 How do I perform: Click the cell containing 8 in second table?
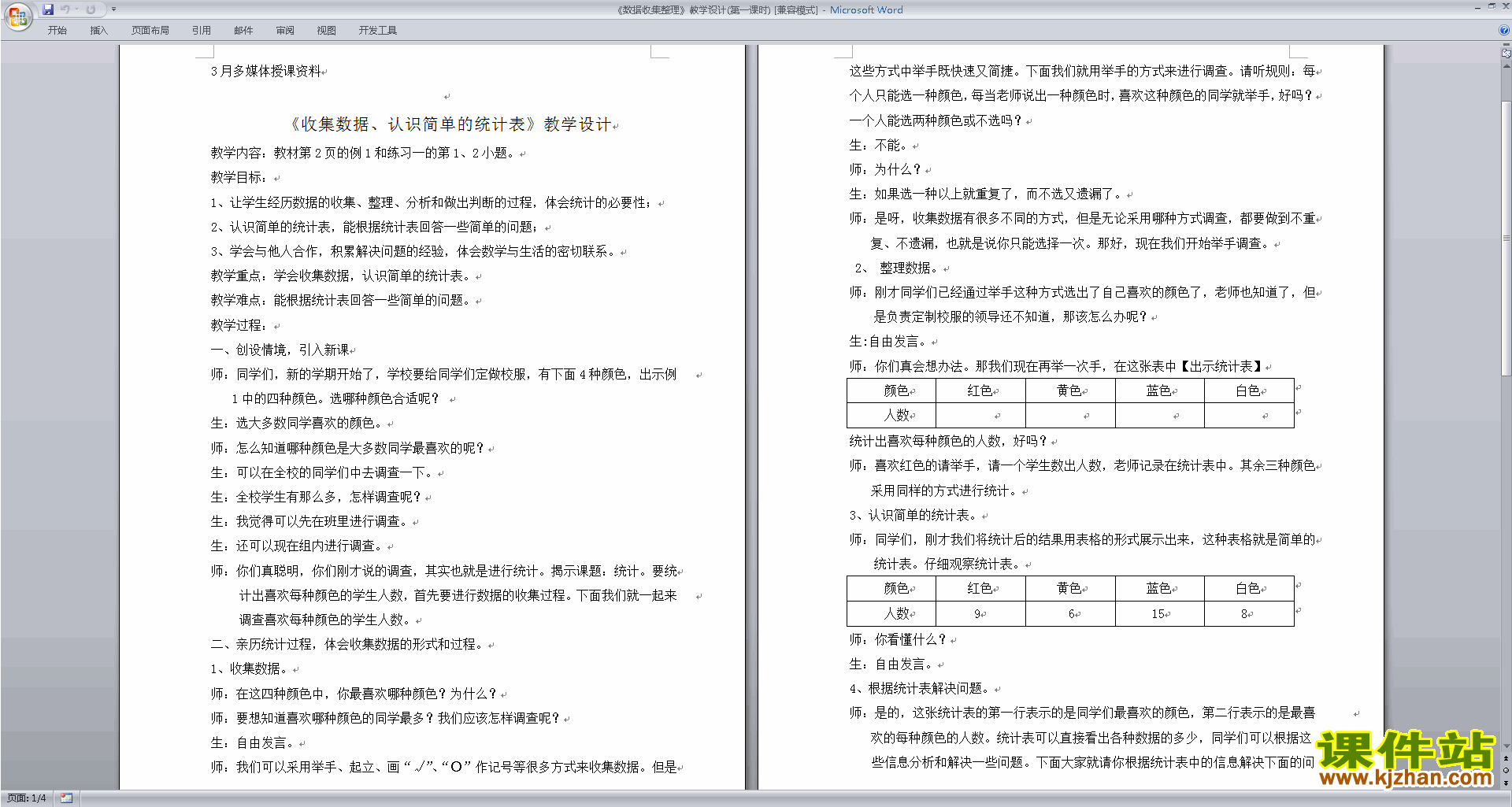(1249, 613)
